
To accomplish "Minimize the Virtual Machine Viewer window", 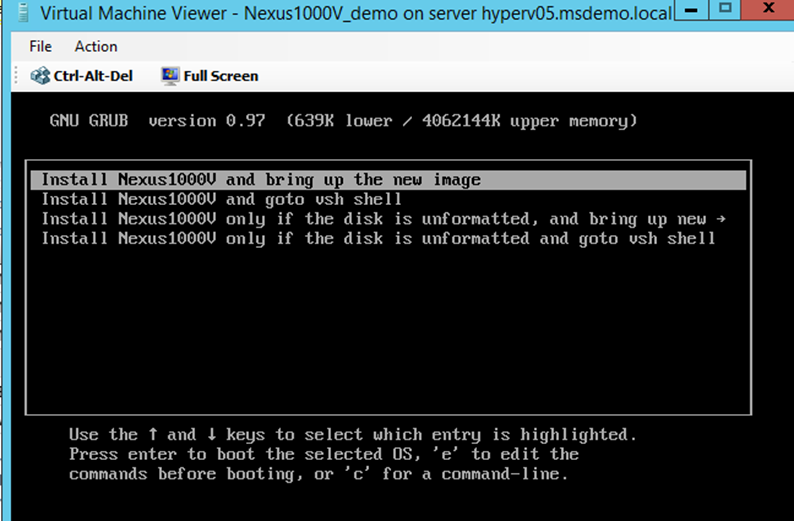I will tap(691, 10).
